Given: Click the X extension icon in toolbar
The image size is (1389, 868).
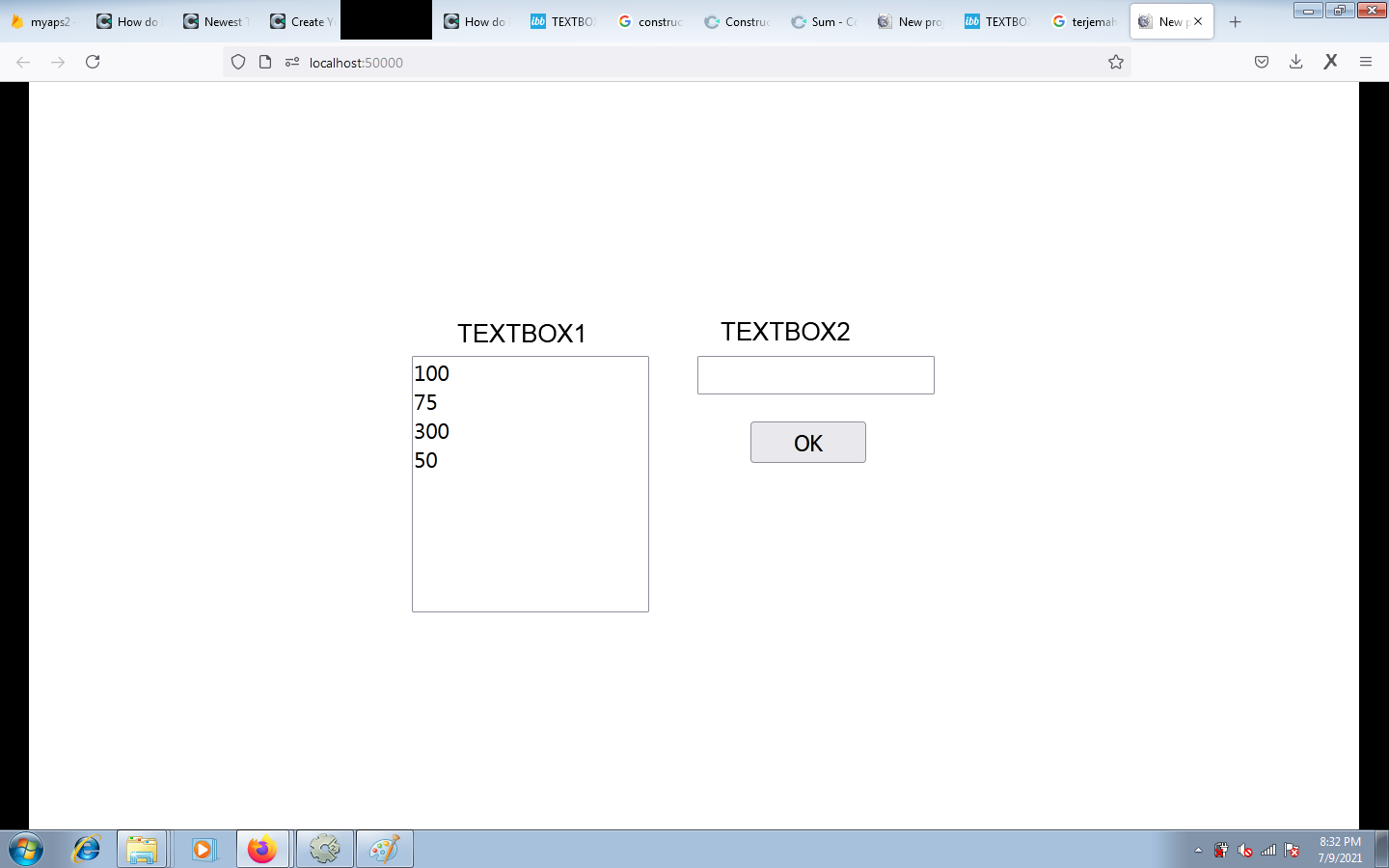Looking at the screenshot, I should (1331, 62).
